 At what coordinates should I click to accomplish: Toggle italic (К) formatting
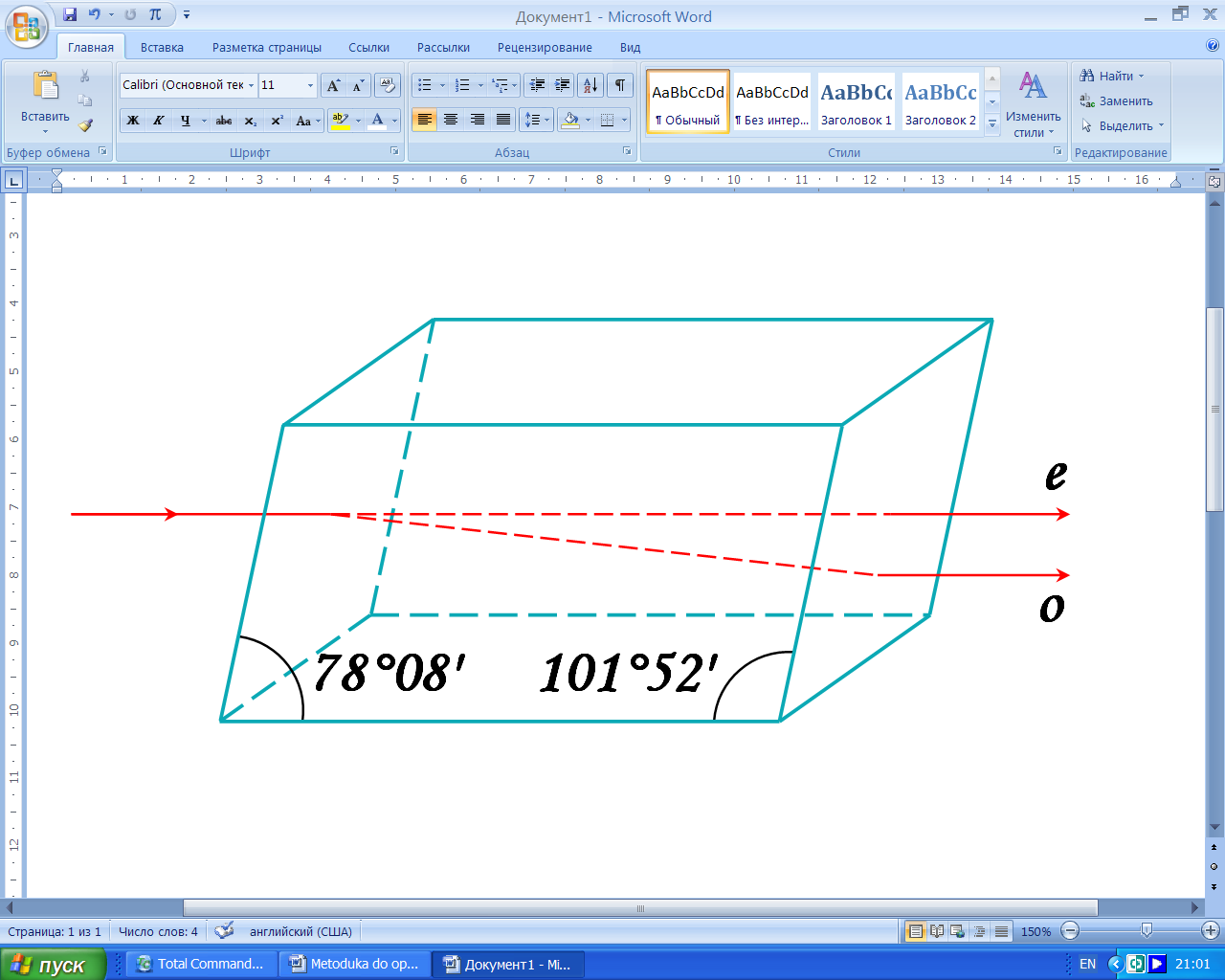tap(159, 121)
